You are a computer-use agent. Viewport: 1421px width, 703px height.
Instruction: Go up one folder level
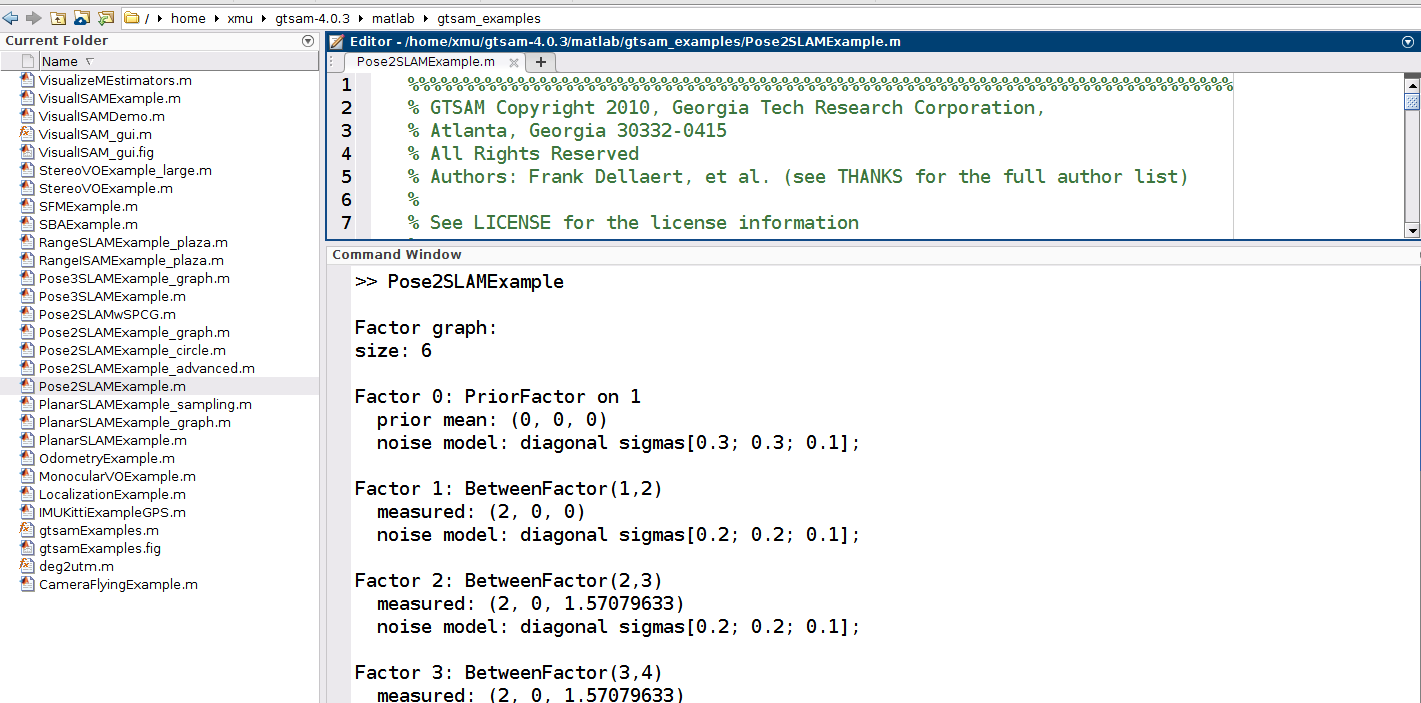click(57, 17)
